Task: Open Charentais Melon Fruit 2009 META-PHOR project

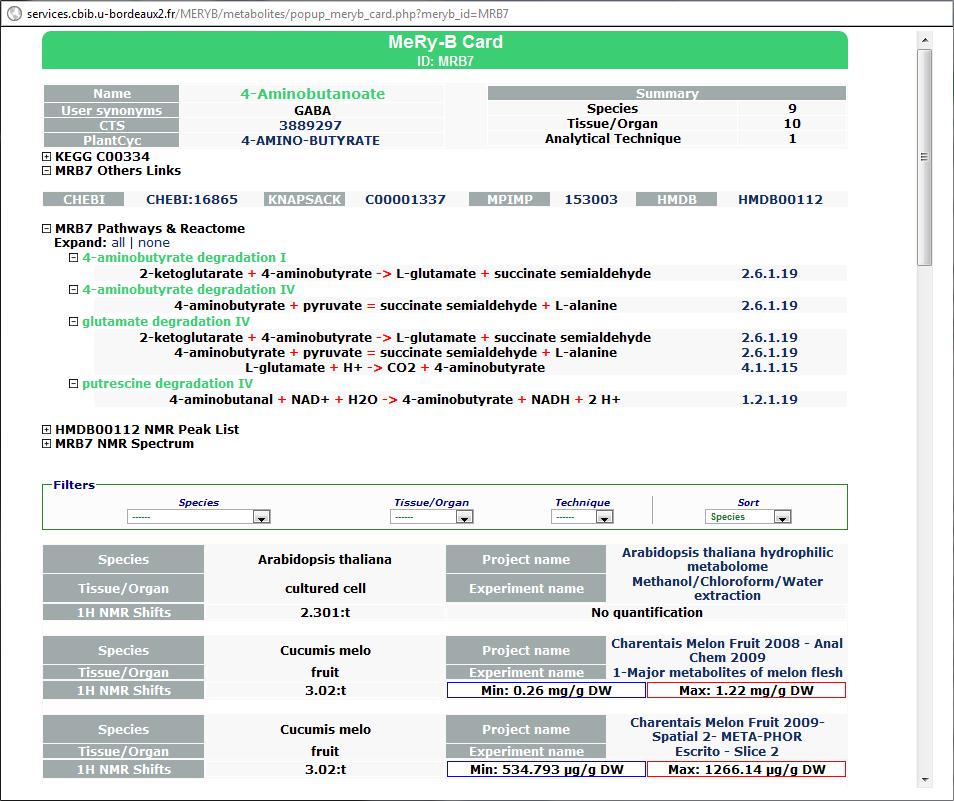Action: click(727, 730)
